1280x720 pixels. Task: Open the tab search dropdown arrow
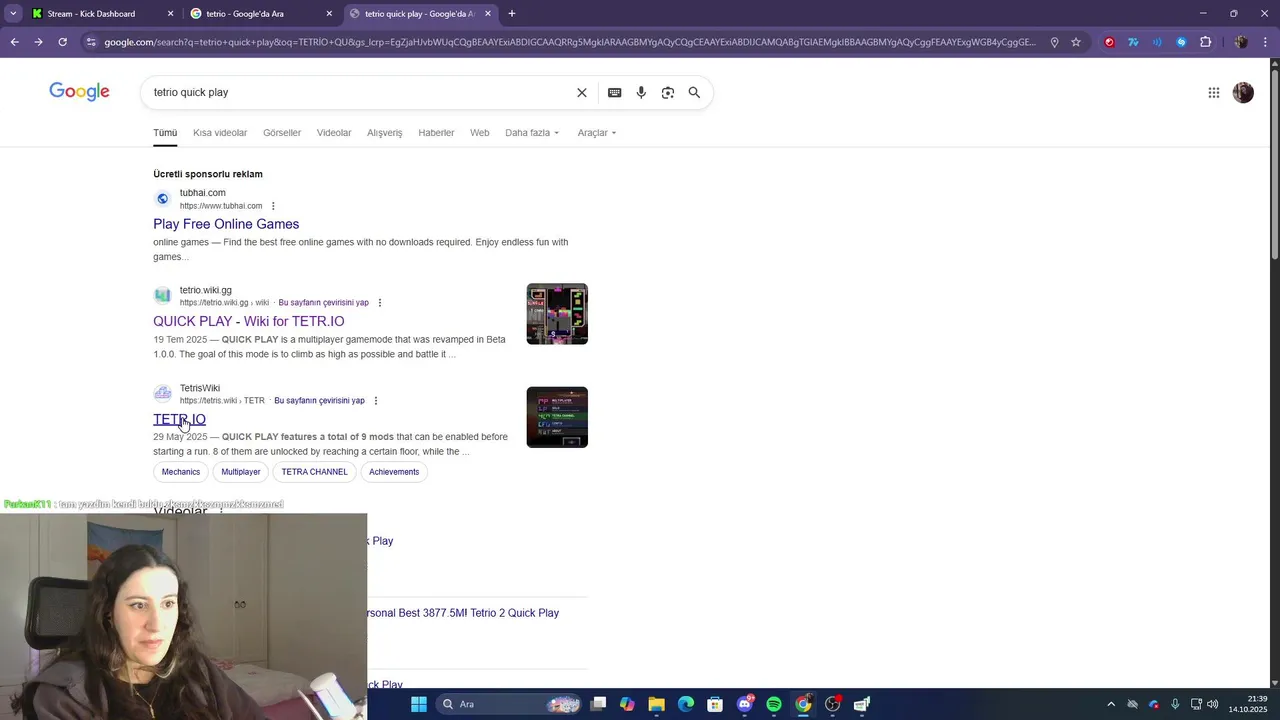tap(13, 14)
